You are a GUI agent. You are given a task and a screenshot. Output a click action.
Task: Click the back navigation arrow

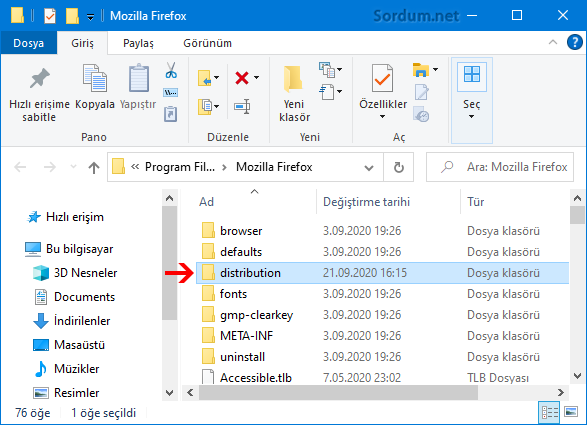pyautogui.click(x=20, y=167)
